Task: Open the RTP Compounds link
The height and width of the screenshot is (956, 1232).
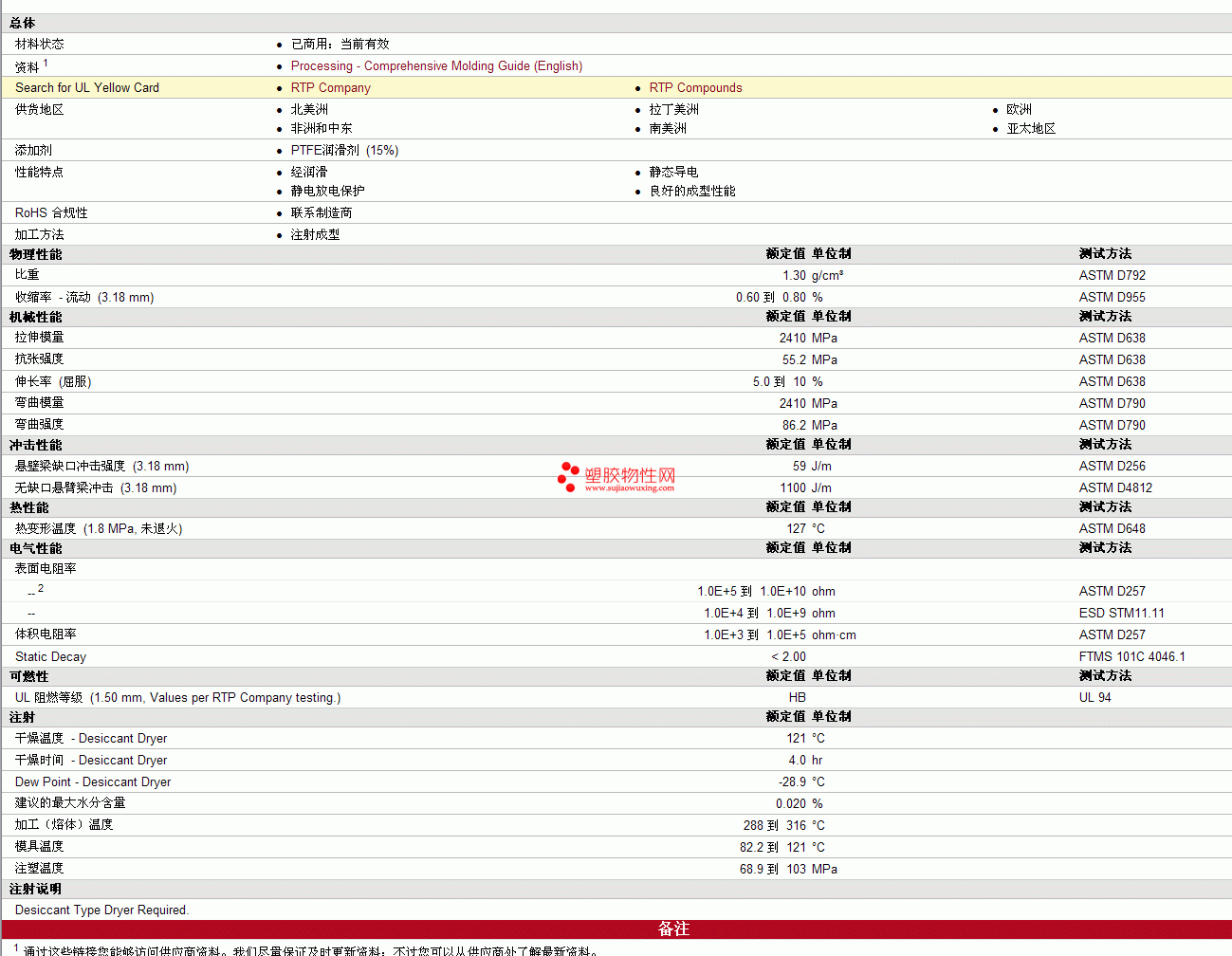Action: point(695,87)
